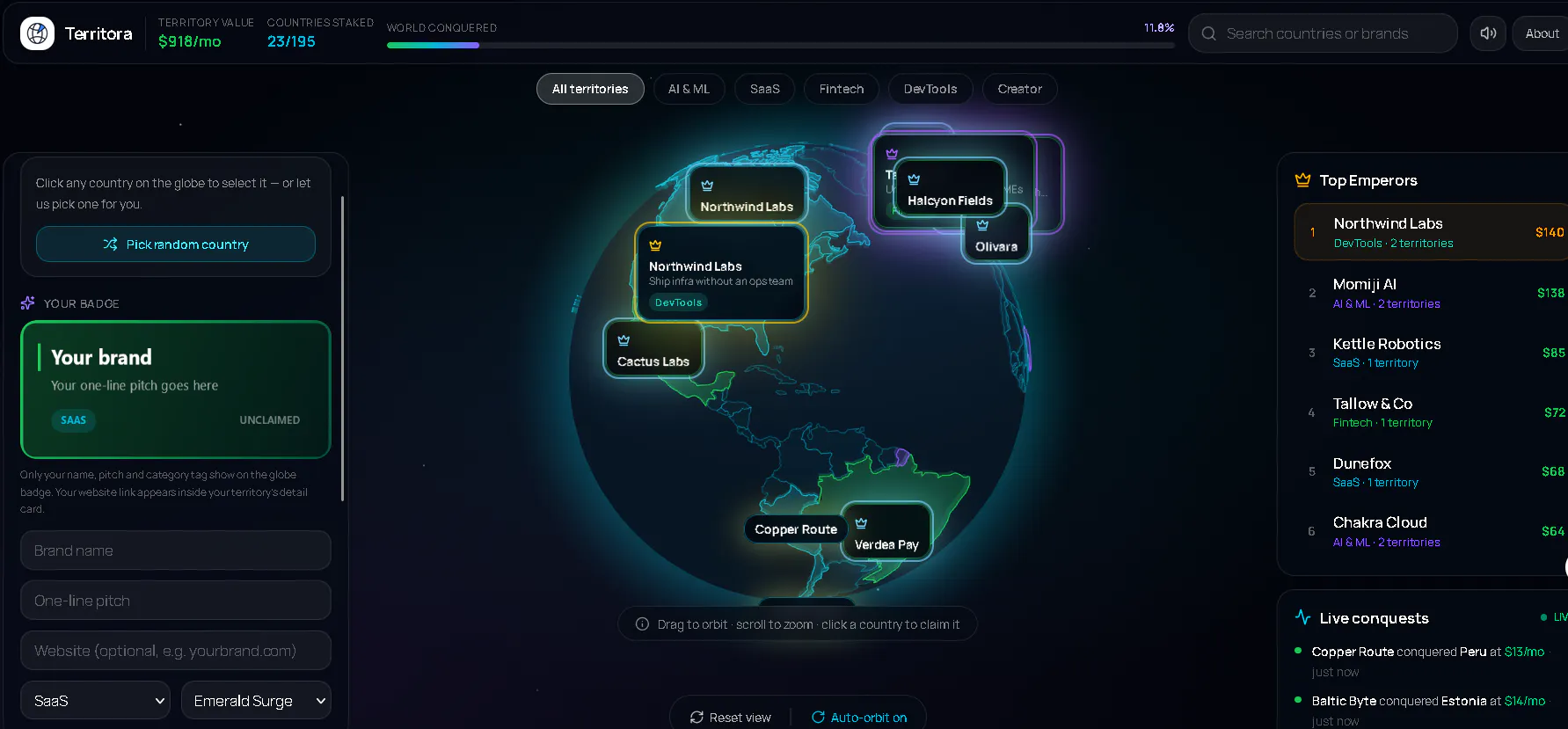1568x729 pixels.
Task: Select the Fintech filter
Action: coord(842,89)
